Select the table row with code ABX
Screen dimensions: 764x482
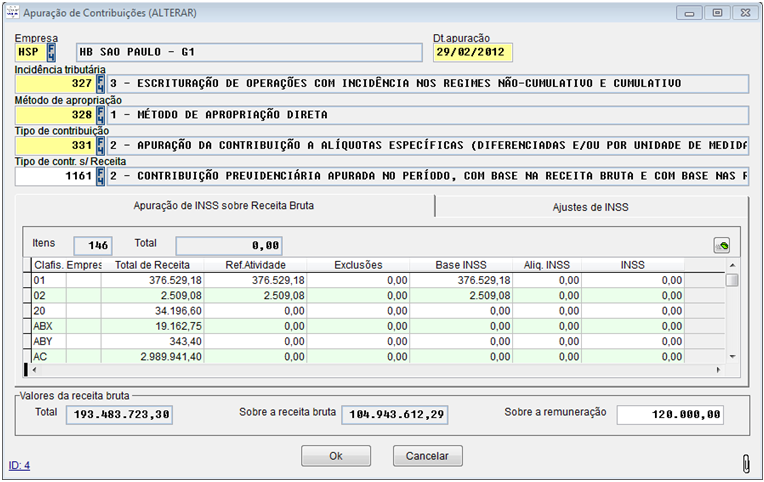click(43, 326)
